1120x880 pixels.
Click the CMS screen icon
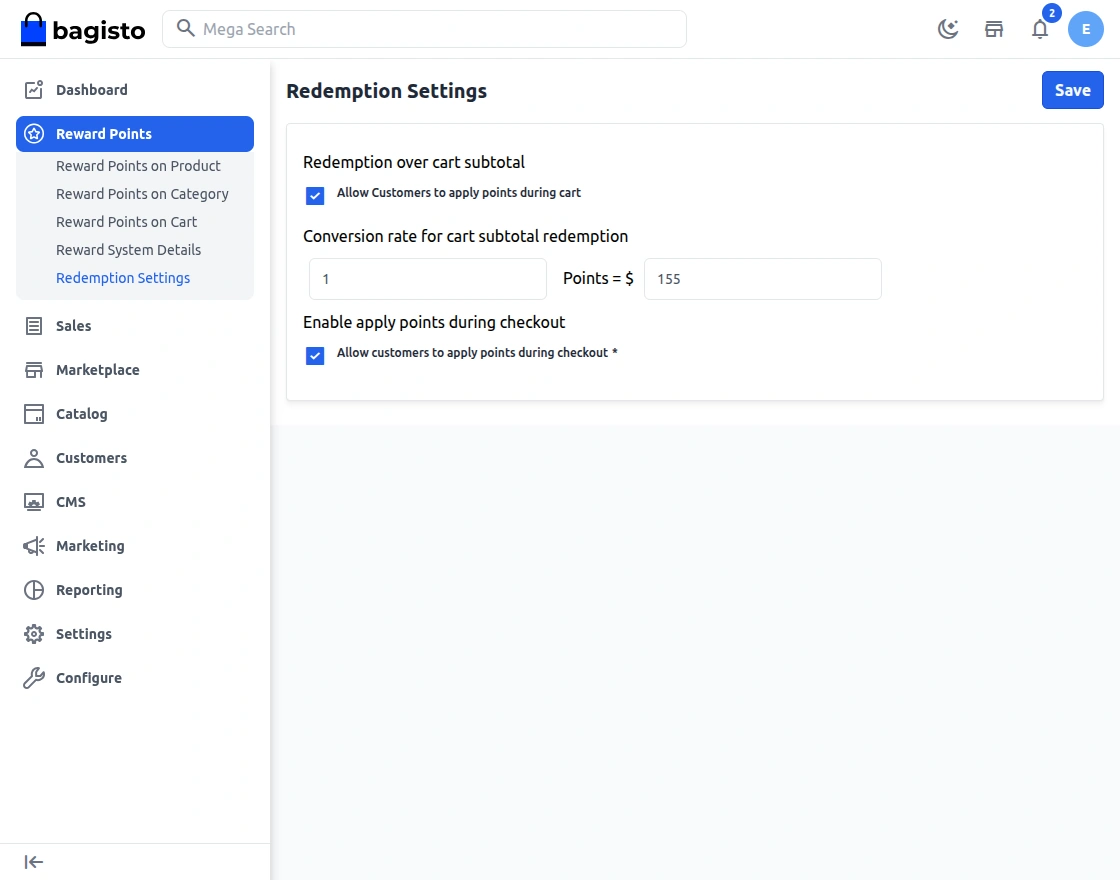pyautogui.click(x=34, y=502)
